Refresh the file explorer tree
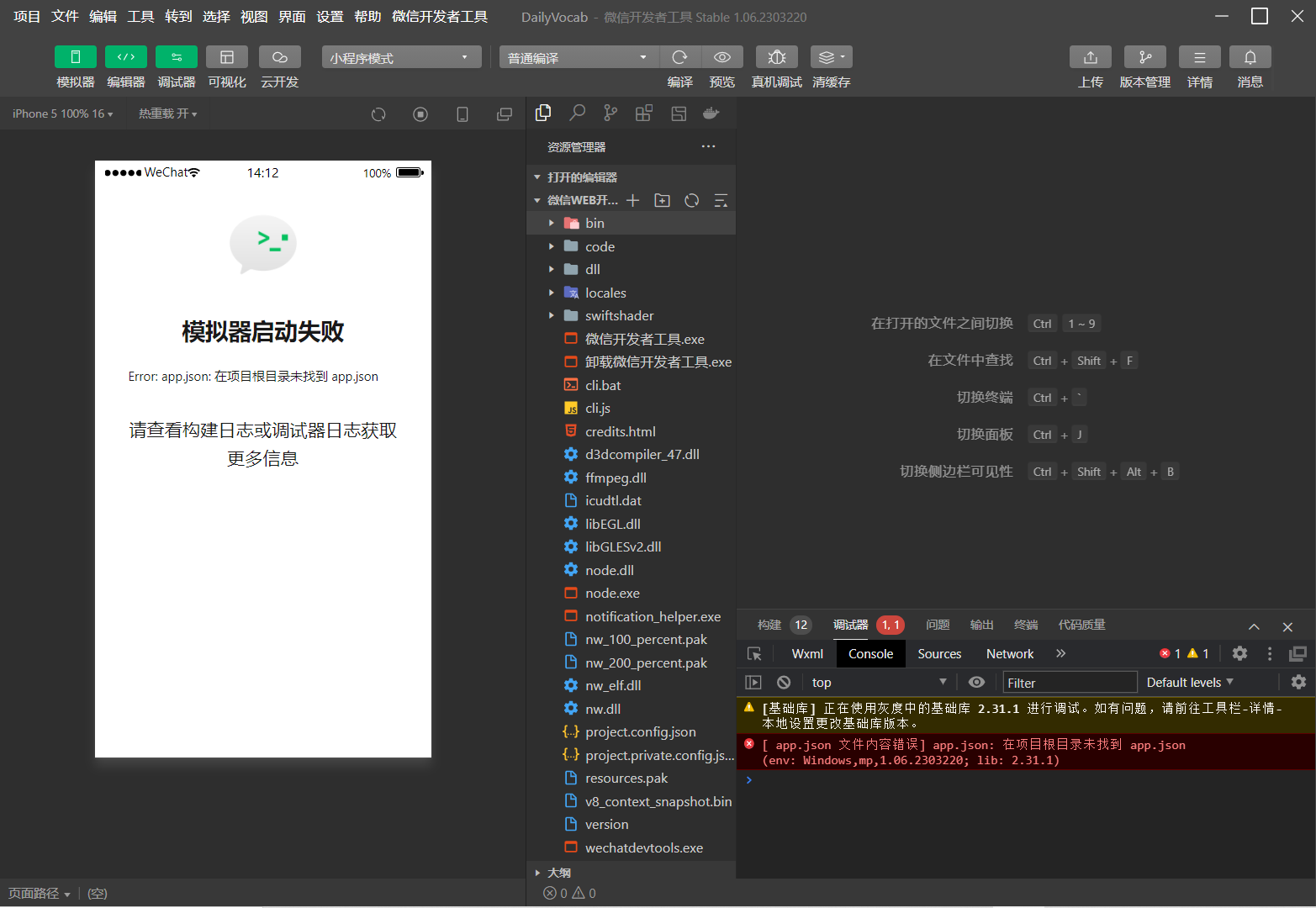 pos(692,200)
